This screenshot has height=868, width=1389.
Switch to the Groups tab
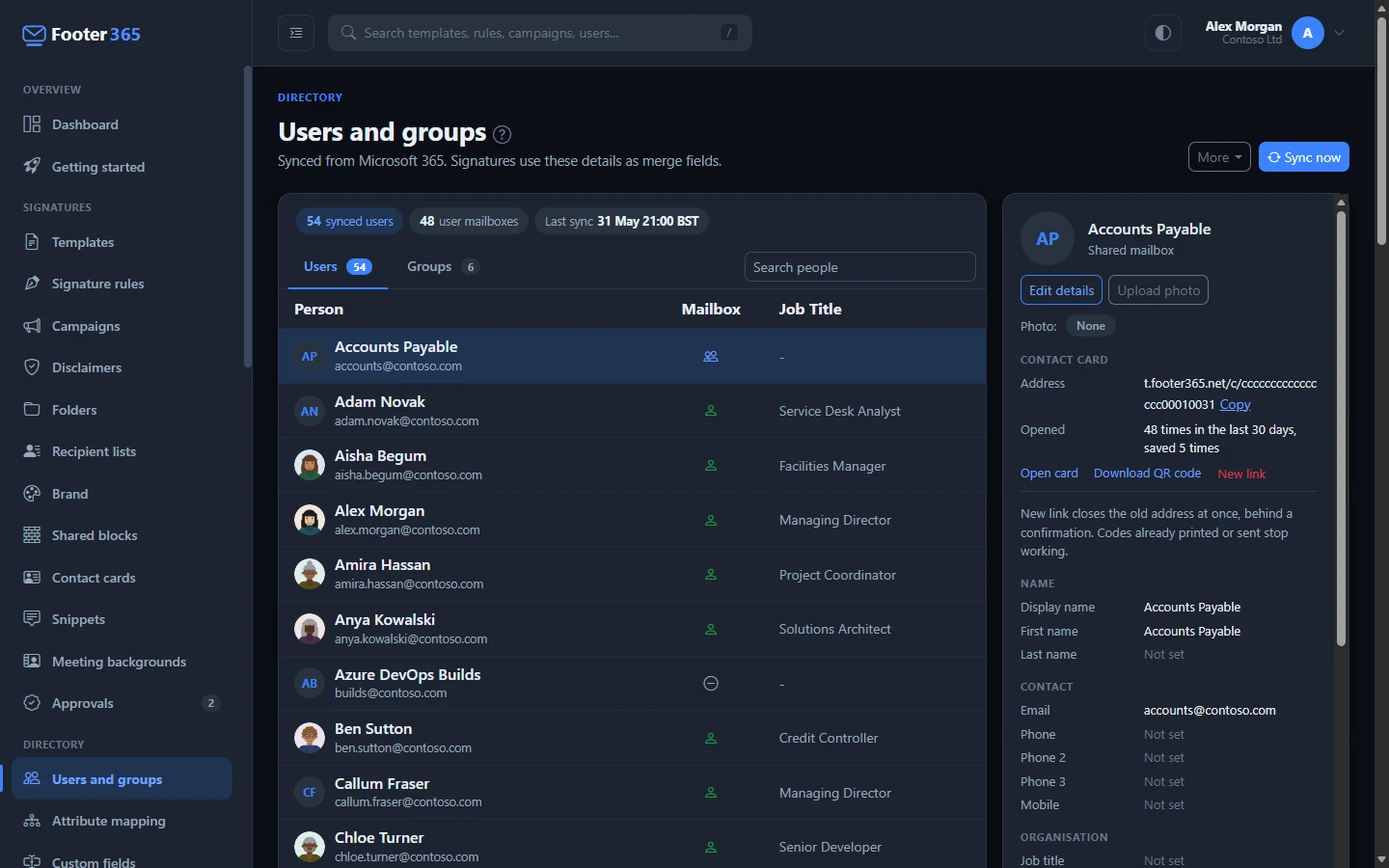coord(443,267)
